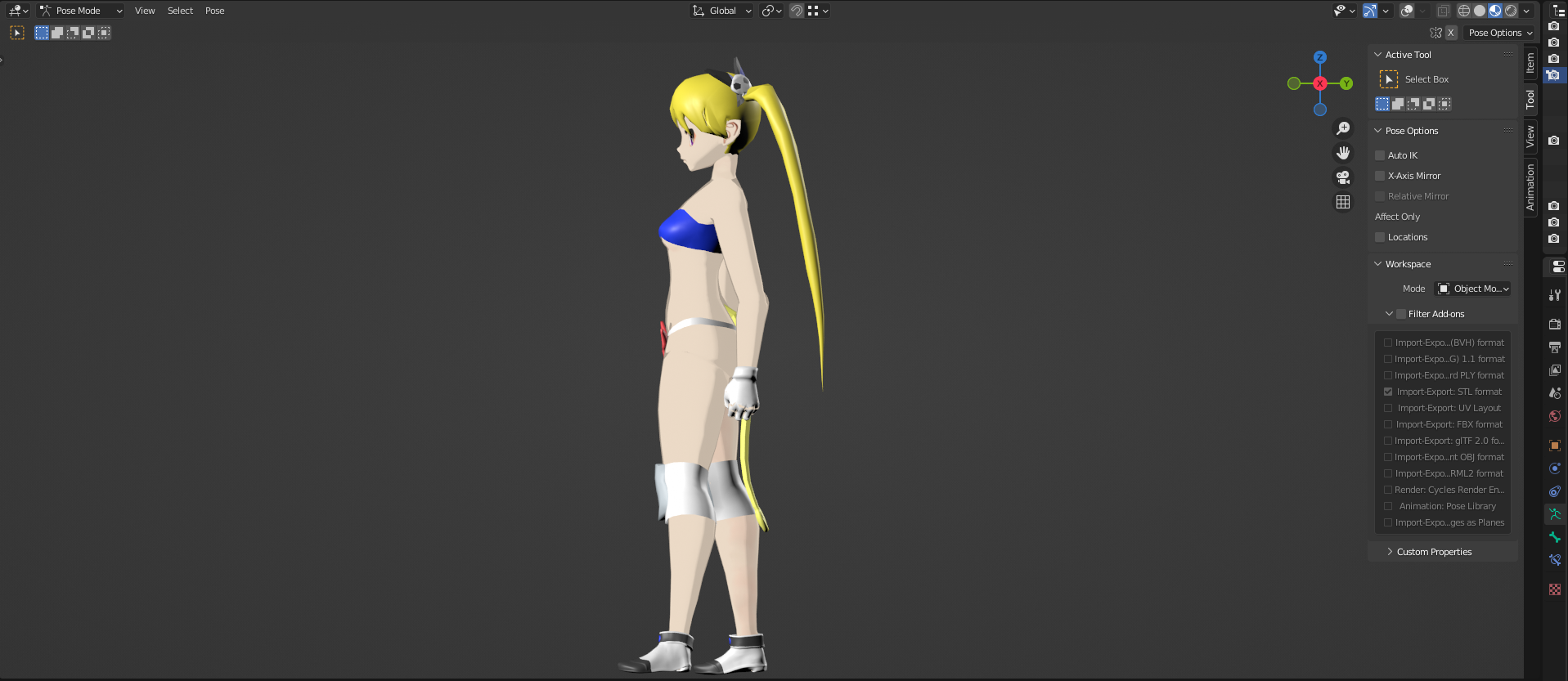Open the Object Data armature properties tab

pos(1555,514)
